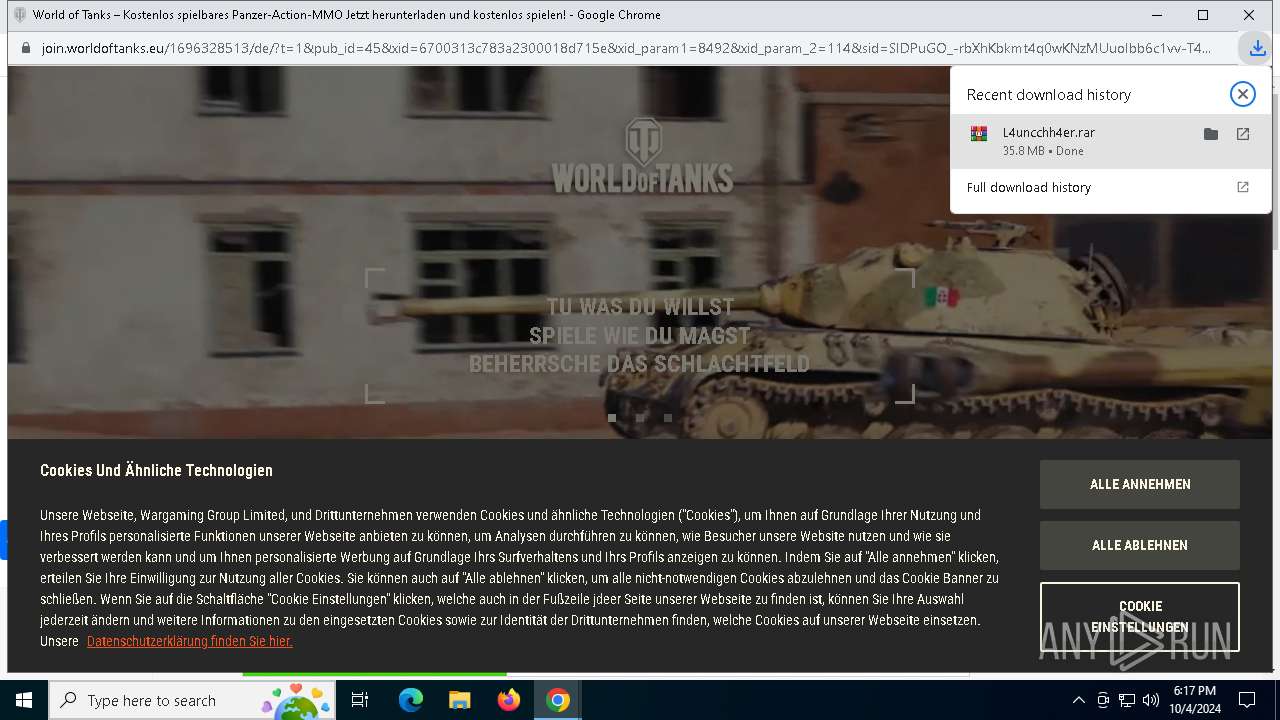Click the World of Tanks logo
The height and width of the screenshot is (720, 1280).
pos(642,156)
